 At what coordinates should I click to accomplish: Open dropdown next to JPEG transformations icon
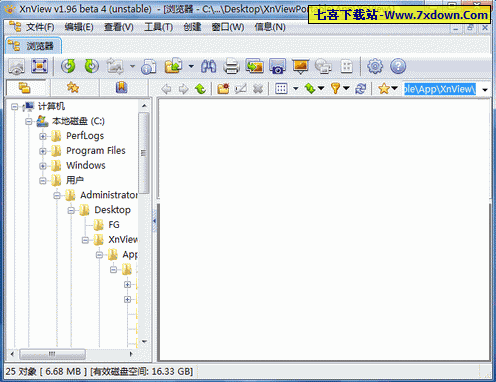coord(132,66)
